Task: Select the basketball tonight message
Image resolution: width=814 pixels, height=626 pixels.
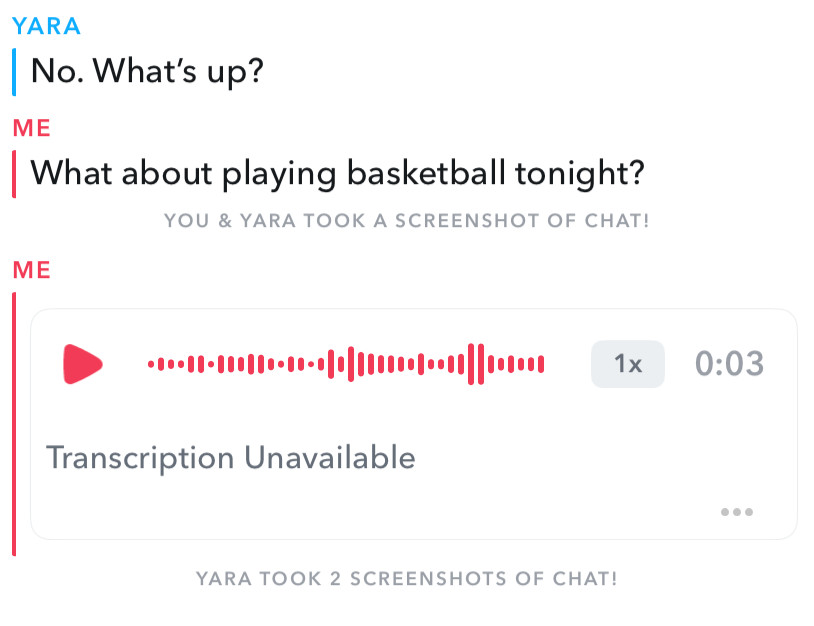Action: tap(337, 174)
